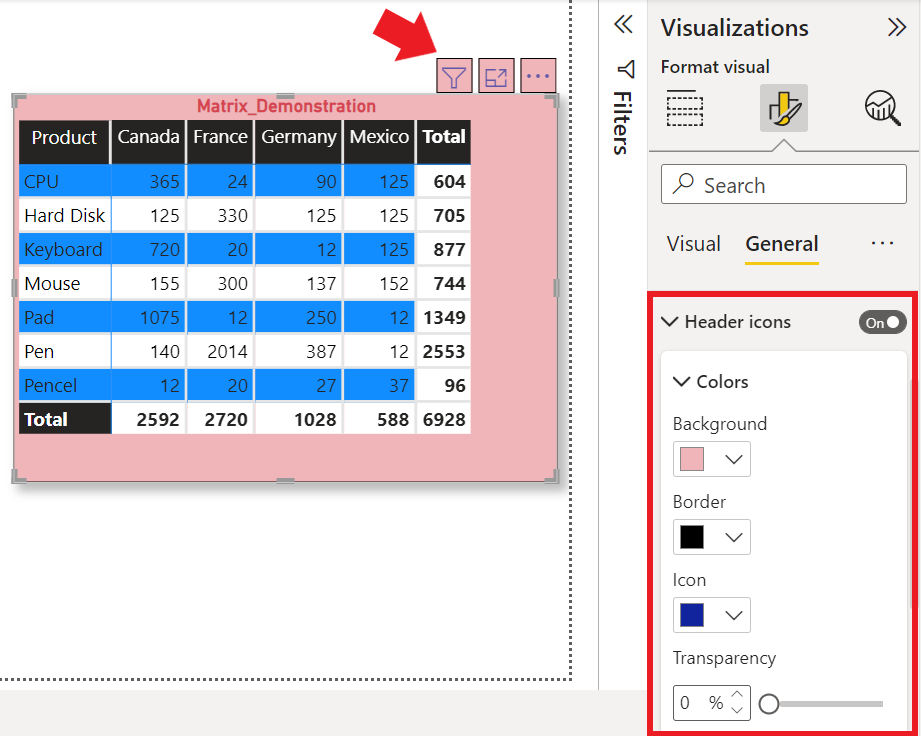Select the Pen row header
This screenshot has width=921, height=736.
point(65,351)
